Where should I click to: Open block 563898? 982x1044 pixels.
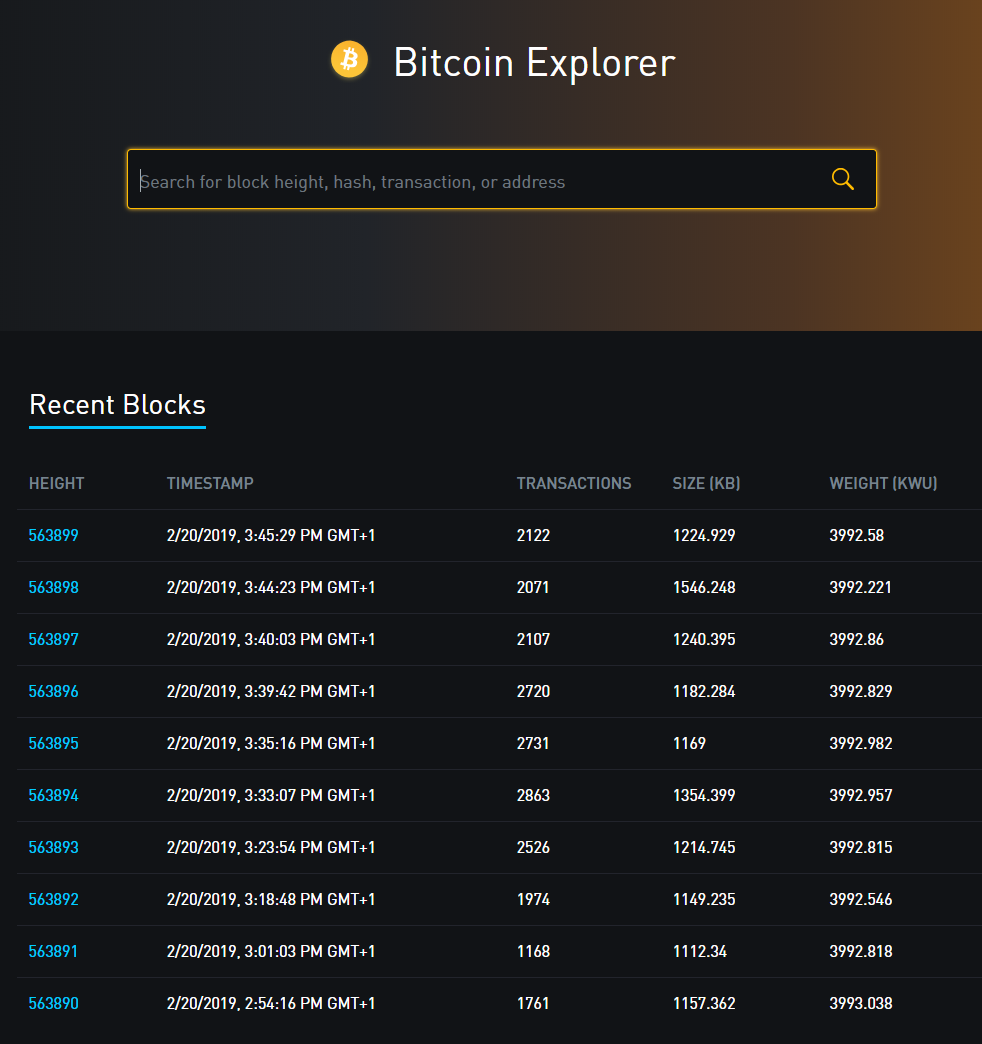[53, 587]
